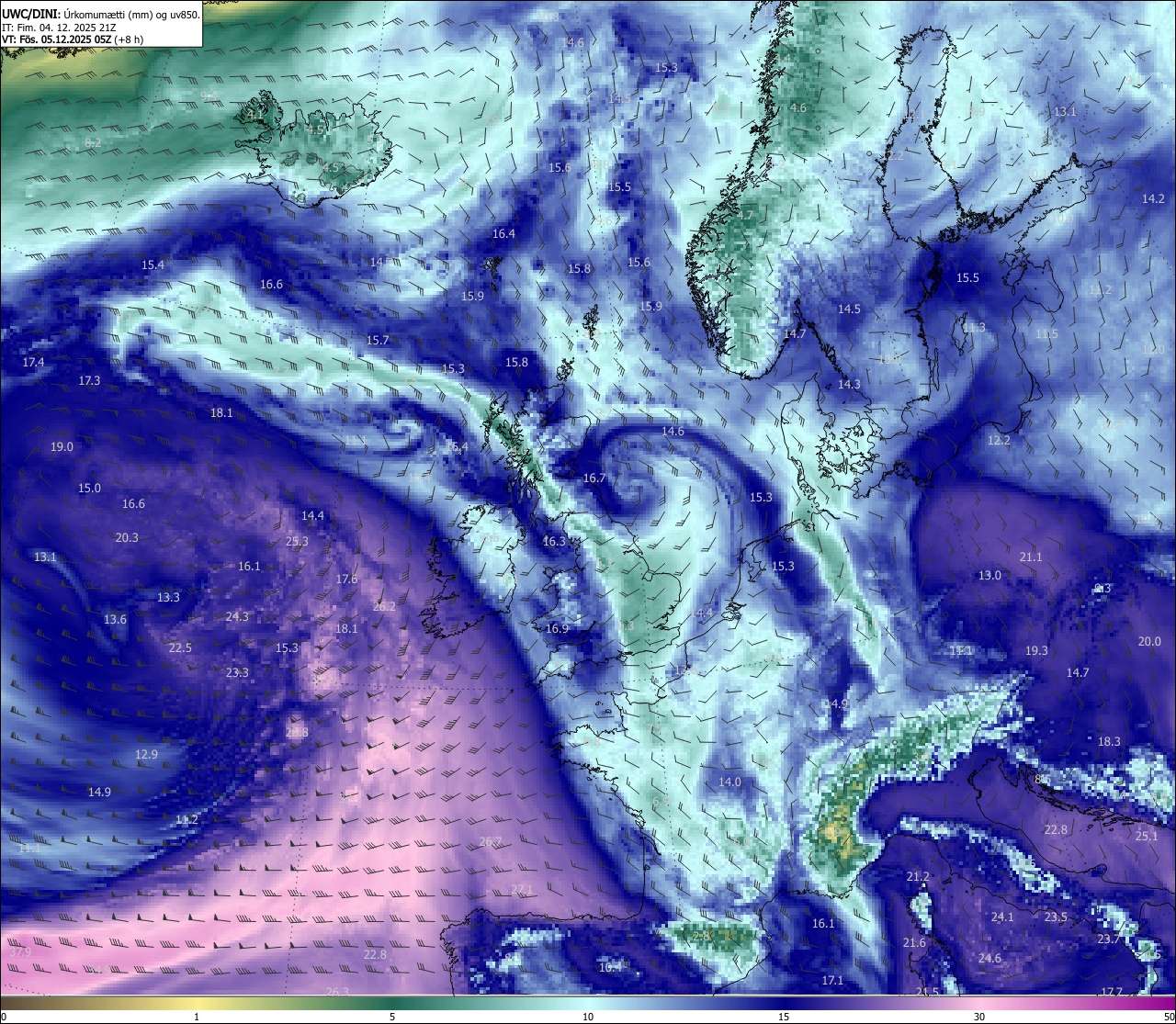
Task: Click the value 18.3 on the map
Action: tap(1109, 741)
